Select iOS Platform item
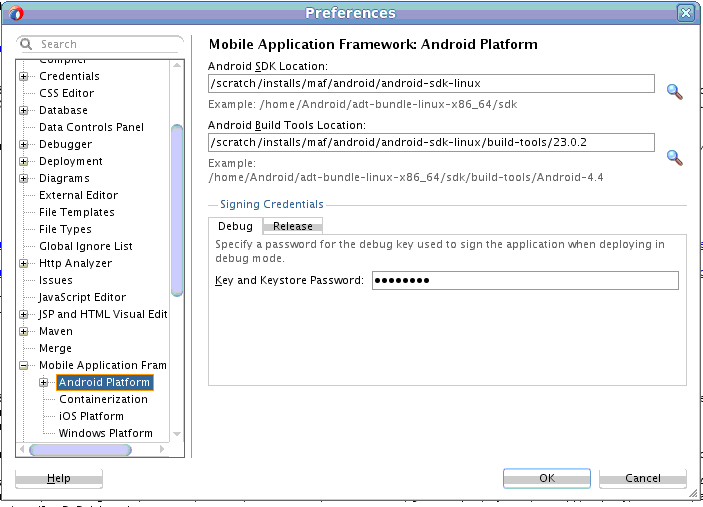Screen dimensions: 703x507 (x=91, y=416)
